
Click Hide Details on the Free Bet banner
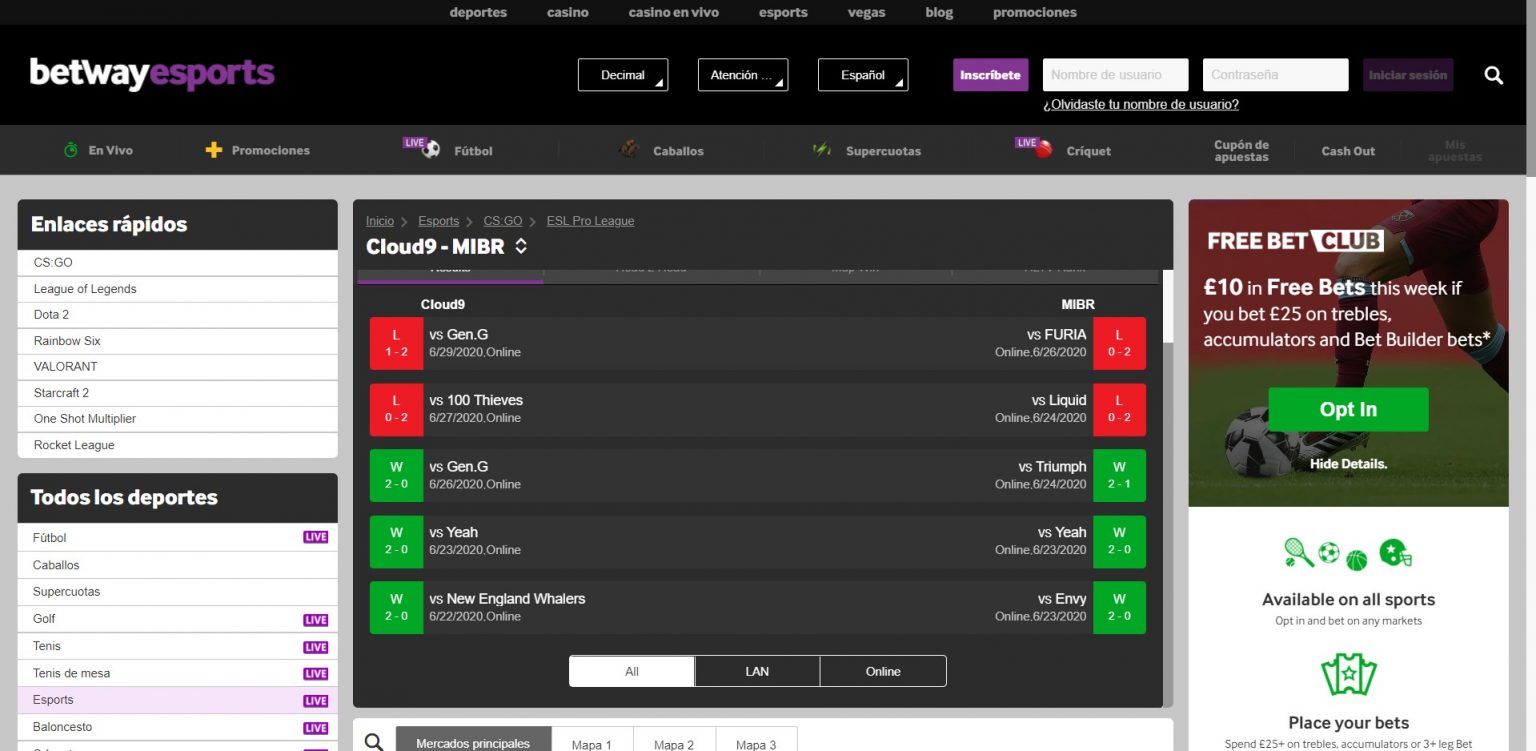[1348, 464]
